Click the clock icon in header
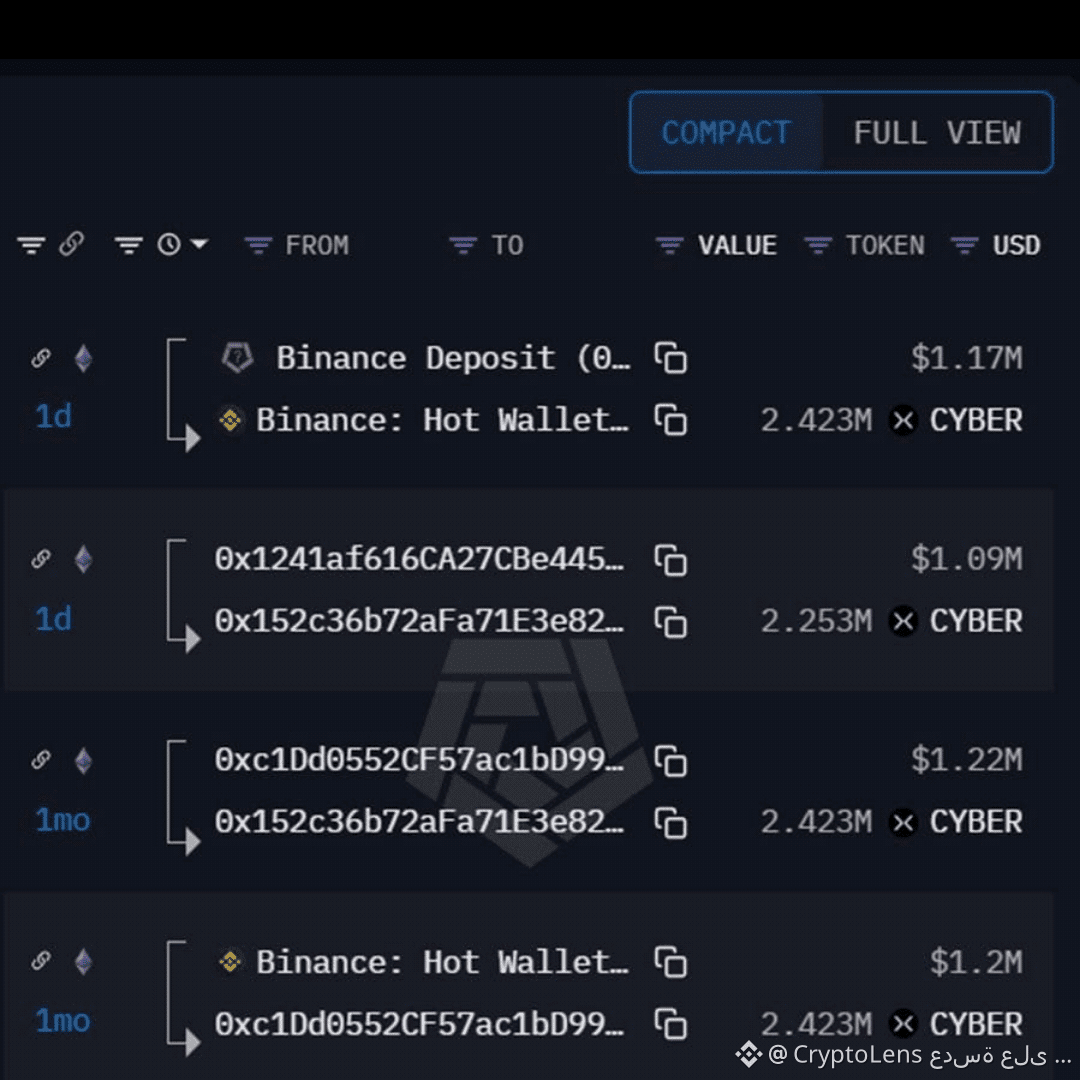Screen dimensions: 1080x1080 (169, 244)
